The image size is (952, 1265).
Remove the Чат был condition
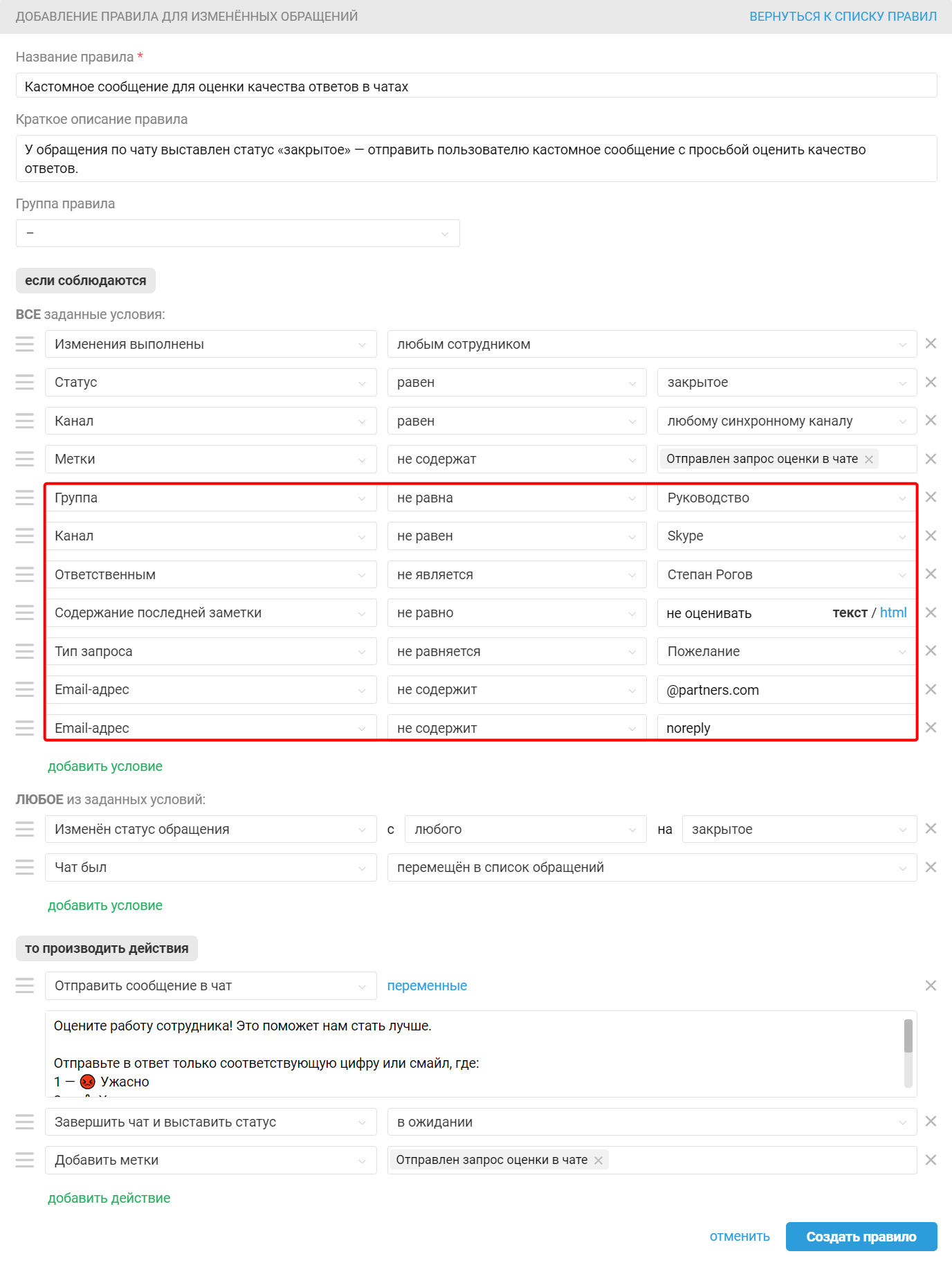931,867
